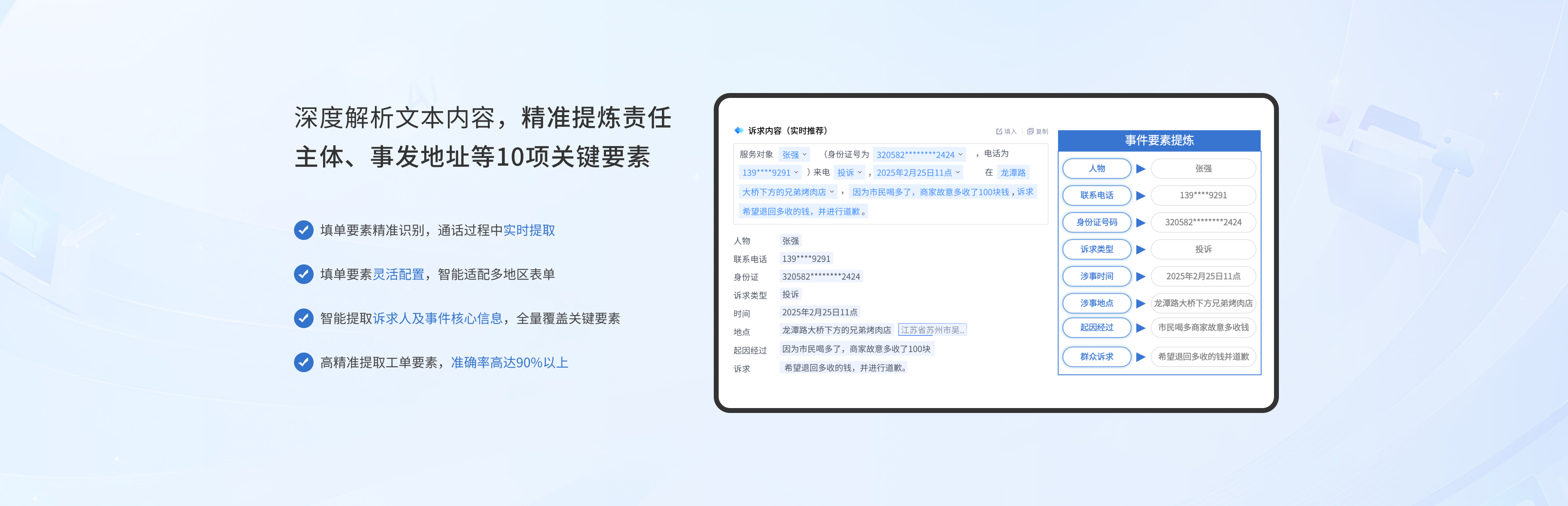
Task: Select the 联系电话 pill in 事件要素提炼
Action: click(1097, 195)
